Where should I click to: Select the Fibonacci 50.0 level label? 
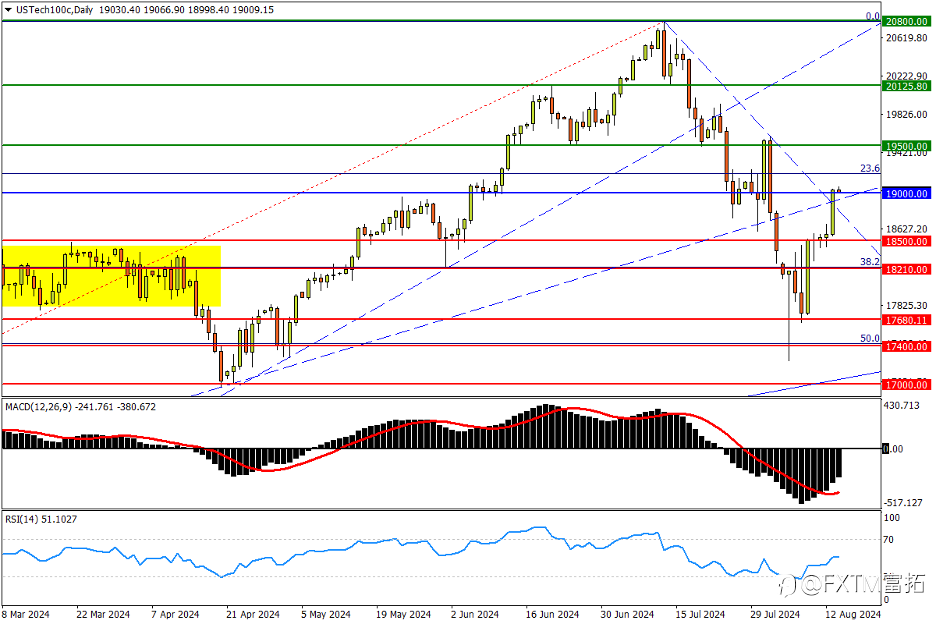870,338
